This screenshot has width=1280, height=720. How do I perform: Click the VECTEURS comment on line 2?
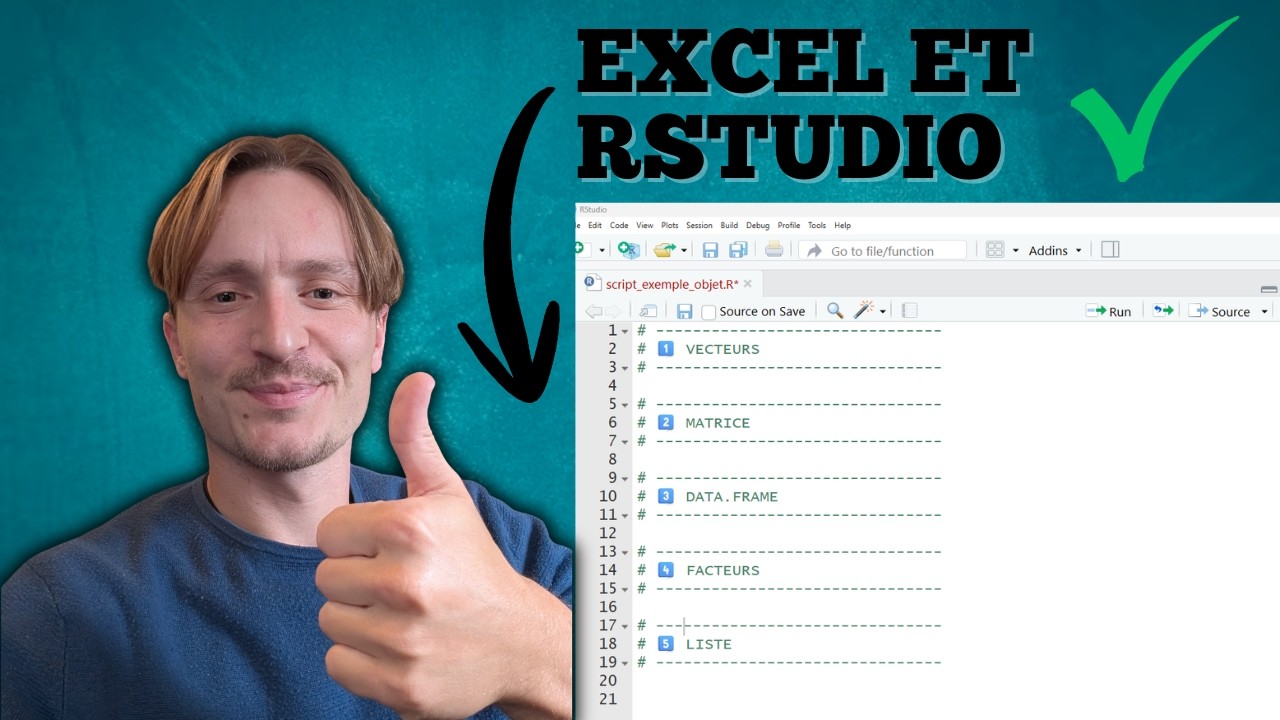point(722,349)
